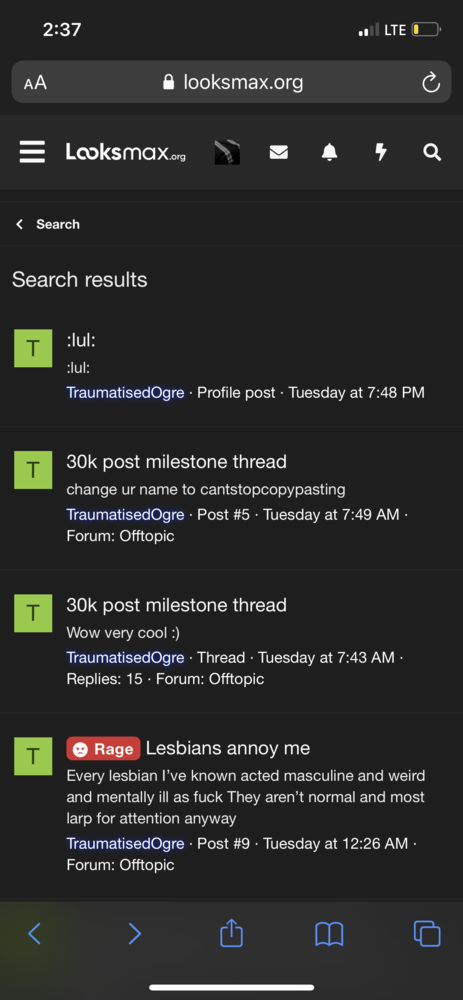Image resolution: width=463 pixels, height=1000 pixels.
Task: Open the ':lul:' profile post result
Action: 81,340
